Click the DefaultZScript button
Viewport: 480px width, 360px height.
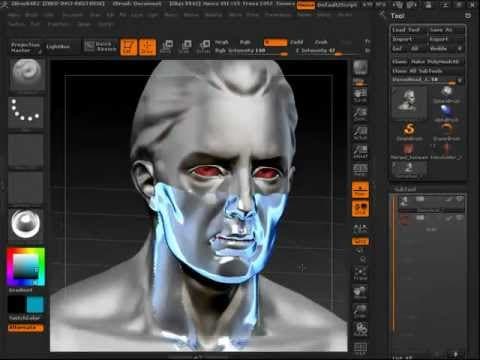click(337, 5)
